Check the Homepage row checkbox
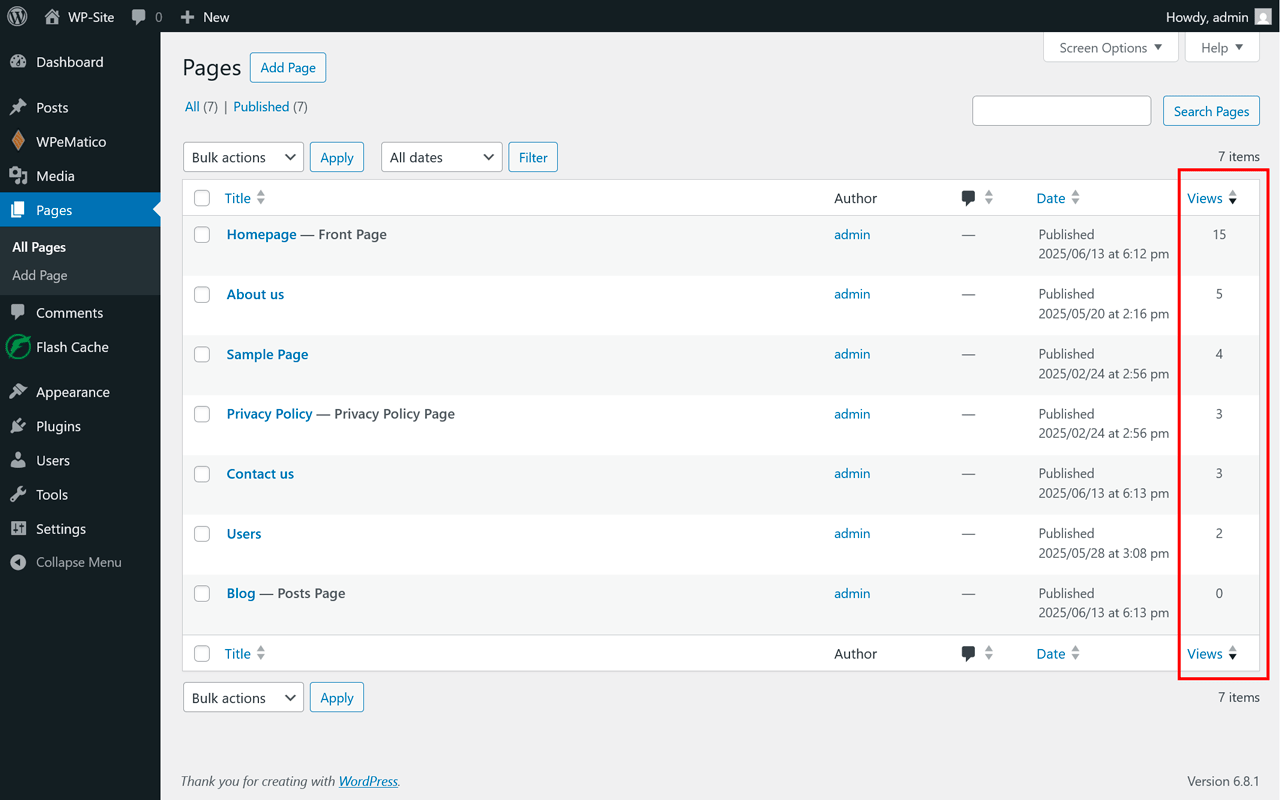 [201, 234]
